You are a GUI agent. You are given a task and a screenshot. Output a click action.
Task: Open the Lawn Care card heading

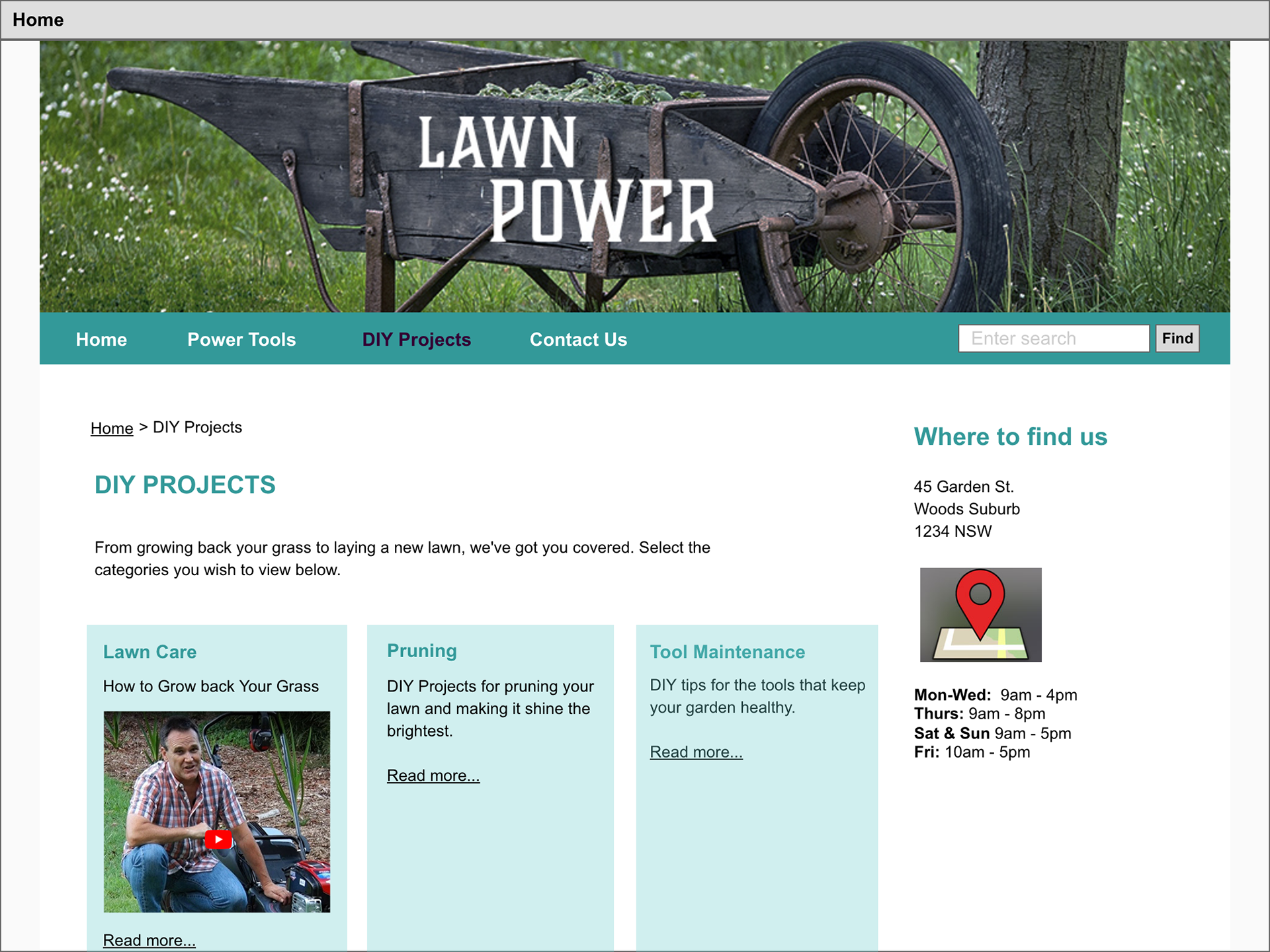pos(149,652)
